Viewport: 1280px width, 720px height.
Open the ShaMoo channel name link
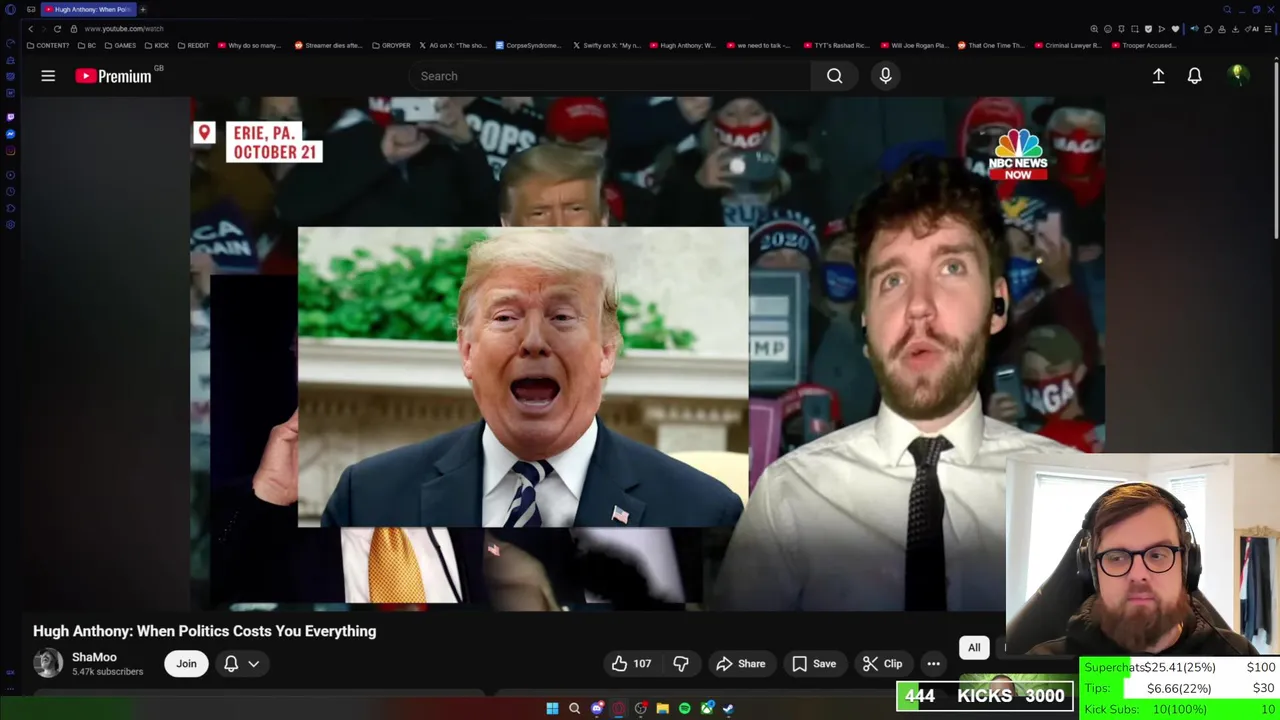pos(94,657)
